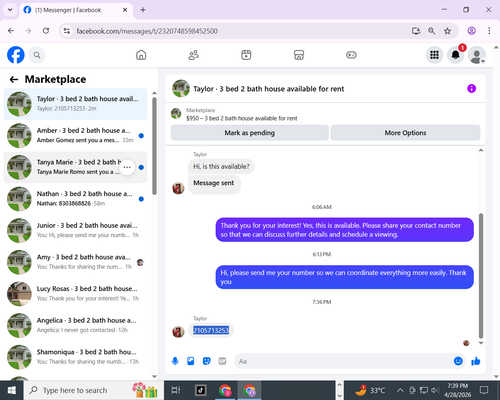Viewport: 500px width, 400px height.
Task: Open the Gaming icon in top navigation
Action: tap(351, 55)
